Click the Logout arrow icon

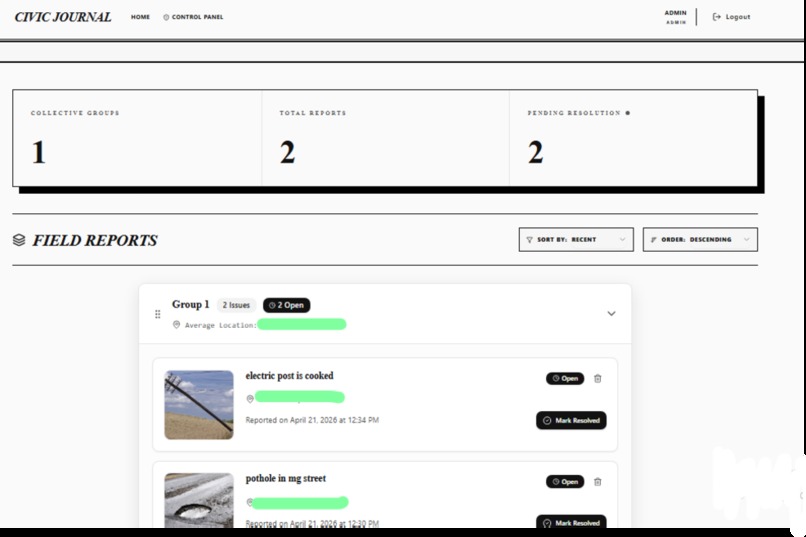click(x=717, y=17)
